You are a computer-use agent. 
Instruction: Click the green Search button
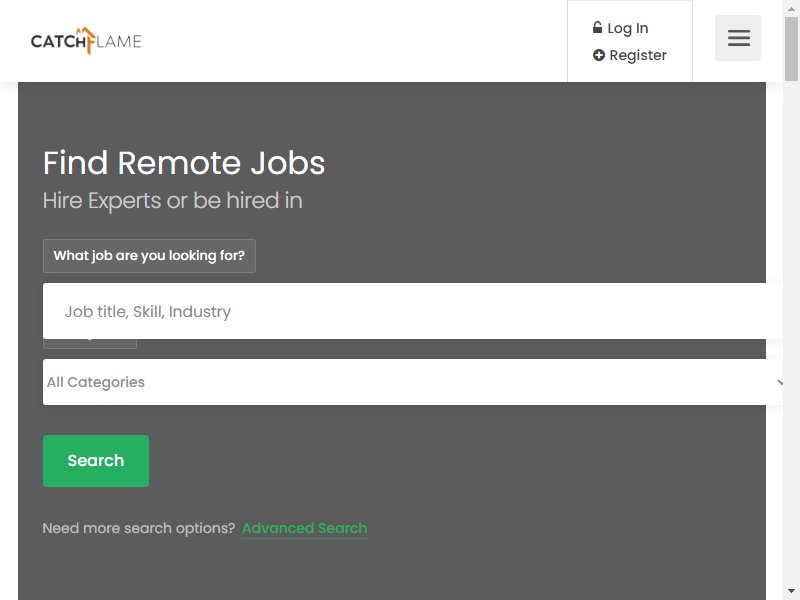click(x=96, y=461)
